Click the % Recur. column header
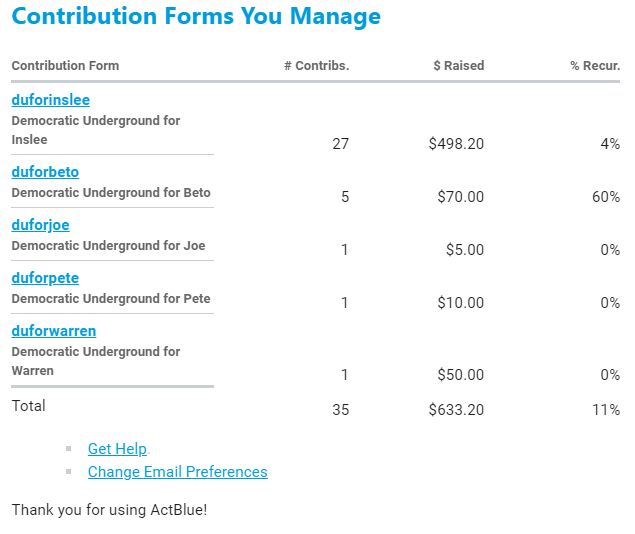The height and width of the screenshot is (534, 635). tap(595, 66)
